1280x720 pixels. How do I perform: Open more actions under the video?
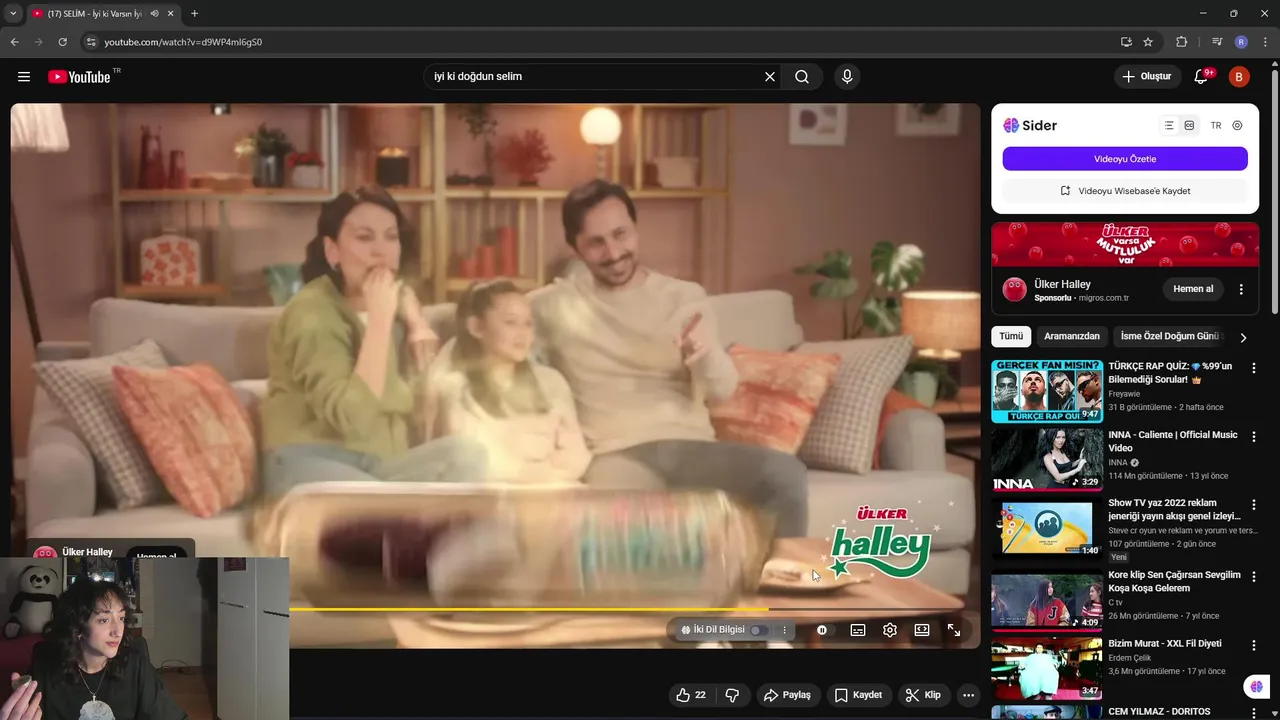pos(968,695)
